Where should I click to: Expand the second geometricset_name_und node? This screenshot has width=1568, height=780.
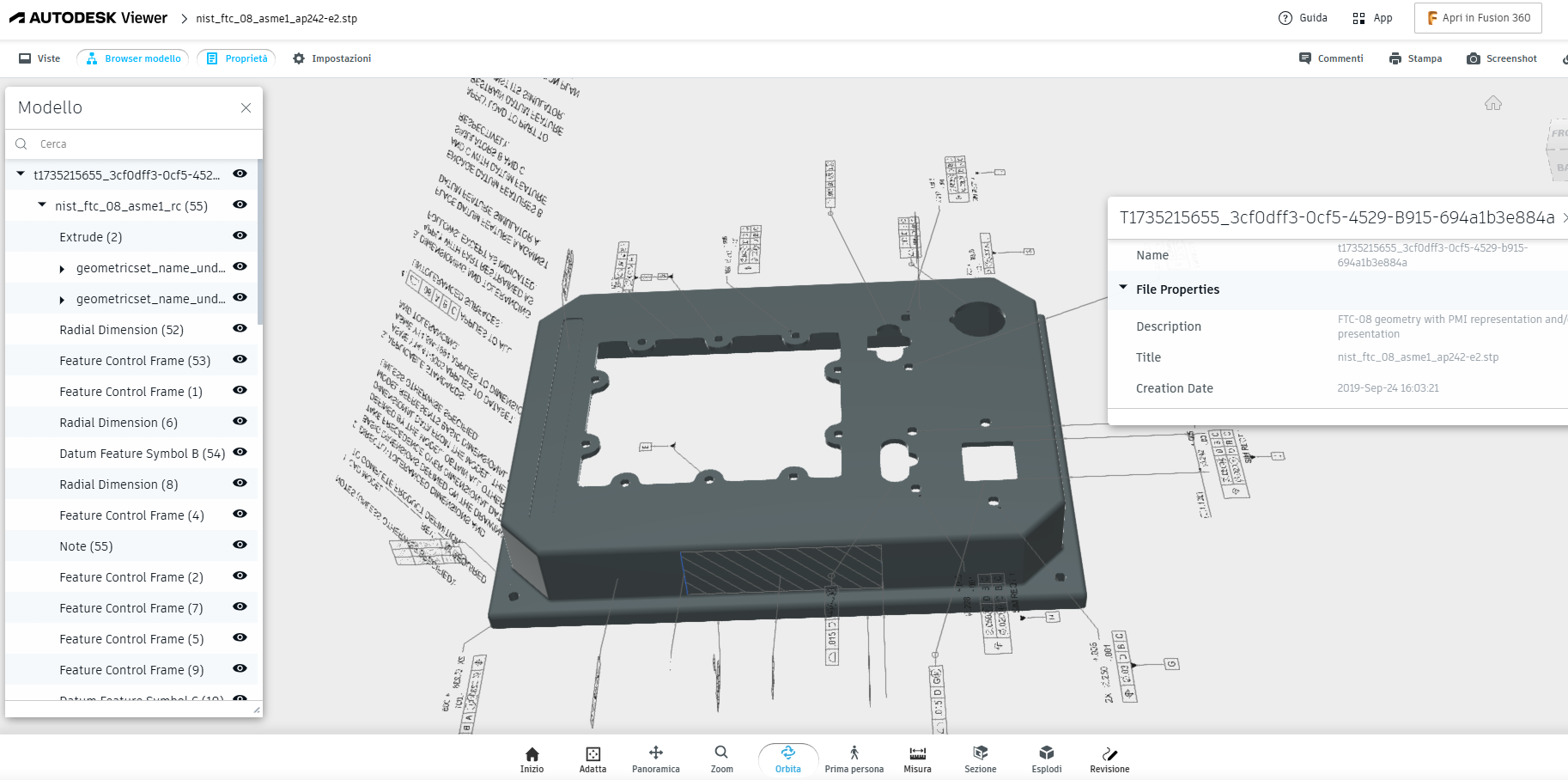click(x=62, y=300)
